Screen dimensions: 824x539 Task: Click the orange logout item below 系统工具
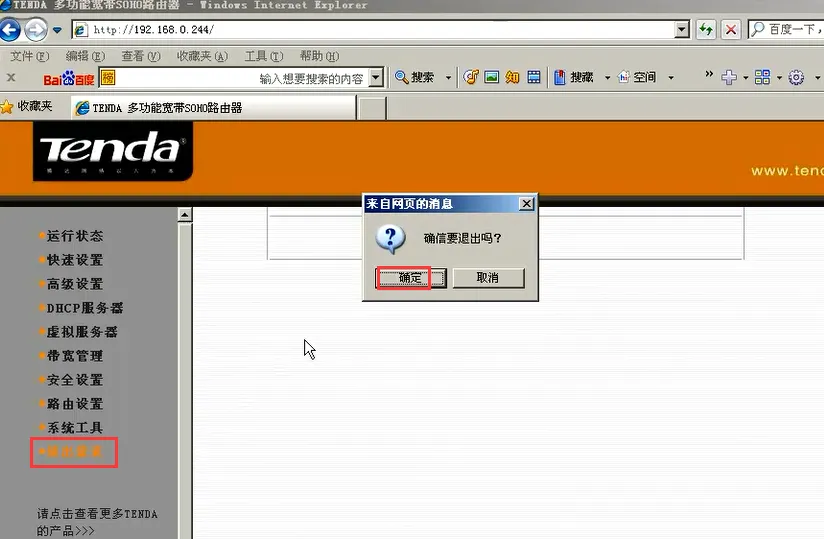click(x=74, y=452)
